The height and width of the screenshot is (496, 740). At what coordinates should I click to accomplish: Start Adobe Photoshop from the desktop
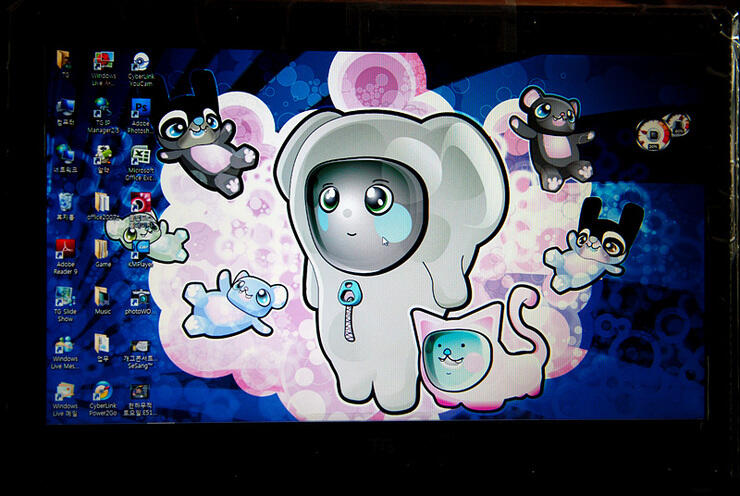coord(140,109)
